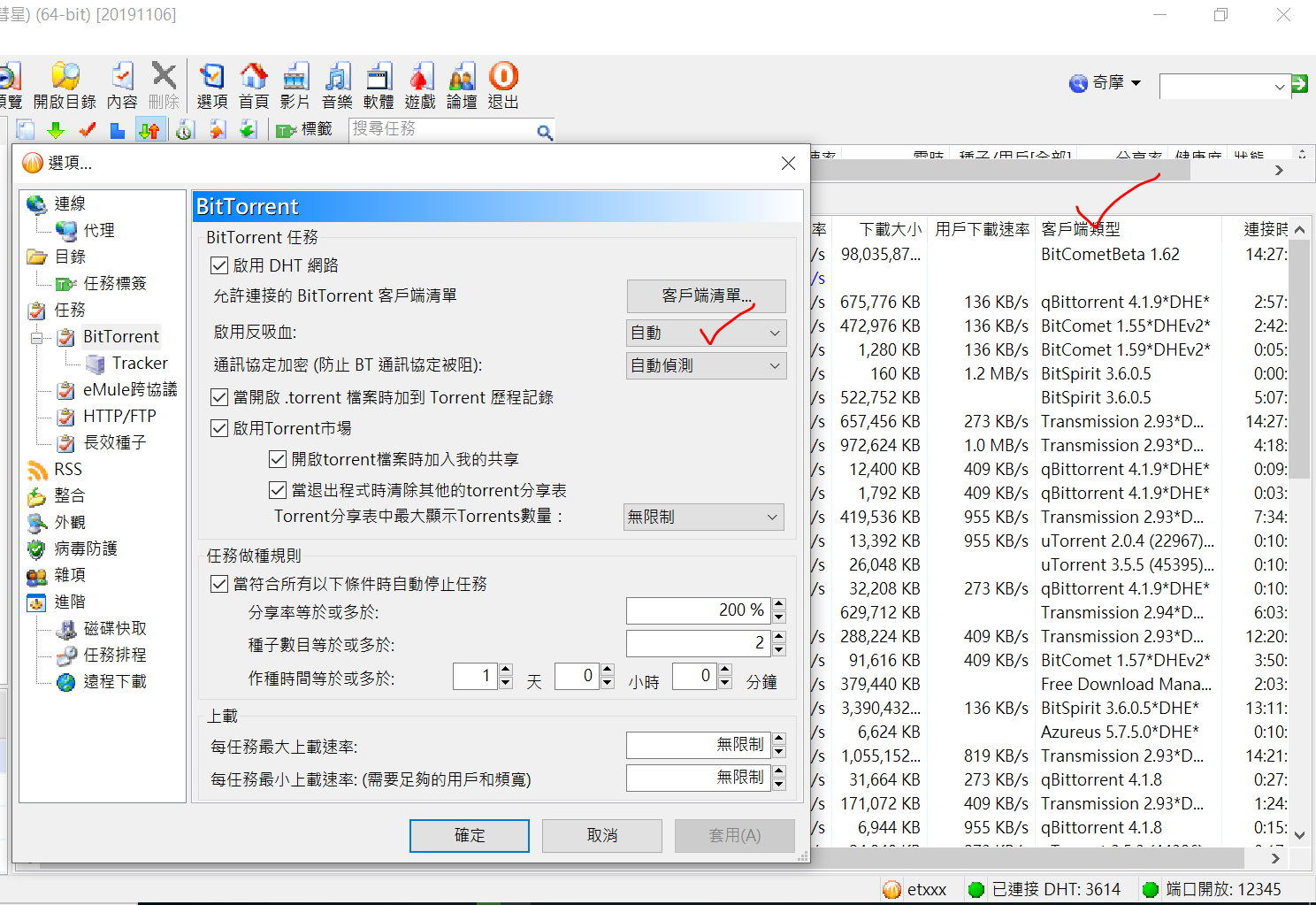Close the 選項 dialog
The width and height of the screenshot is (1316, 905).
pos(788,164)
